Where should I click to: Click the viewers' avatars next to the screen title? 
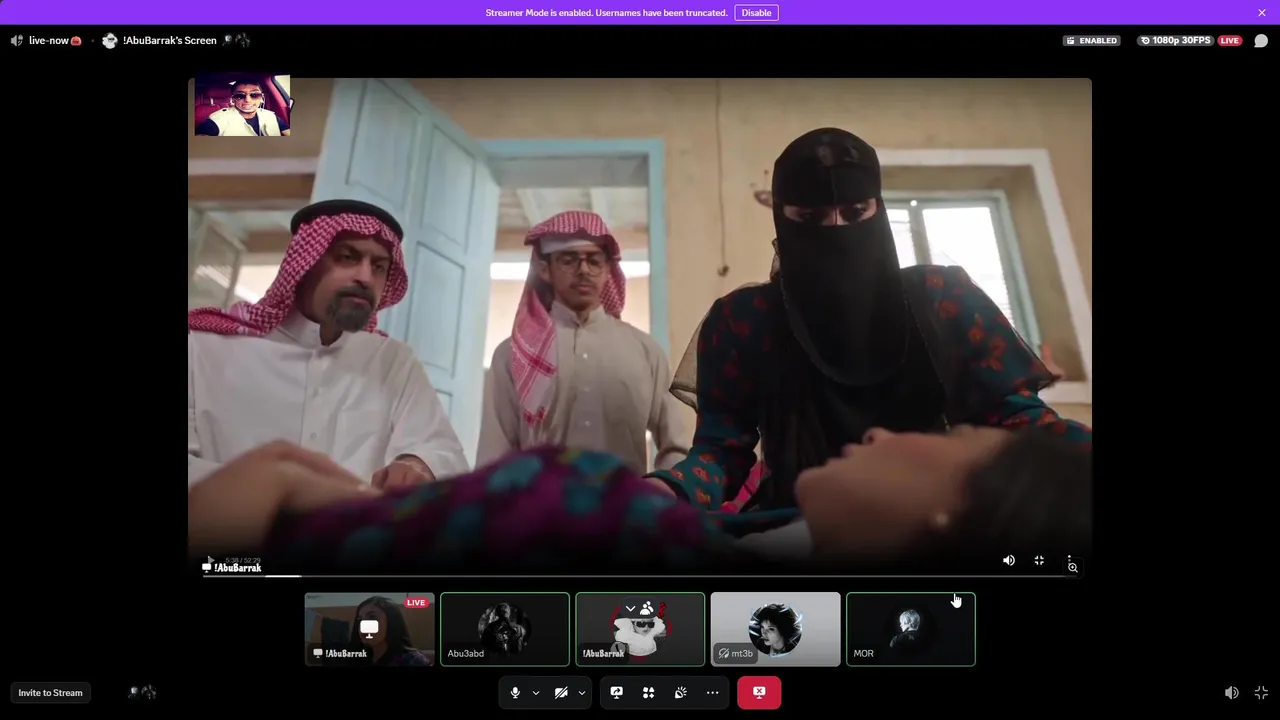pos(236,41)
